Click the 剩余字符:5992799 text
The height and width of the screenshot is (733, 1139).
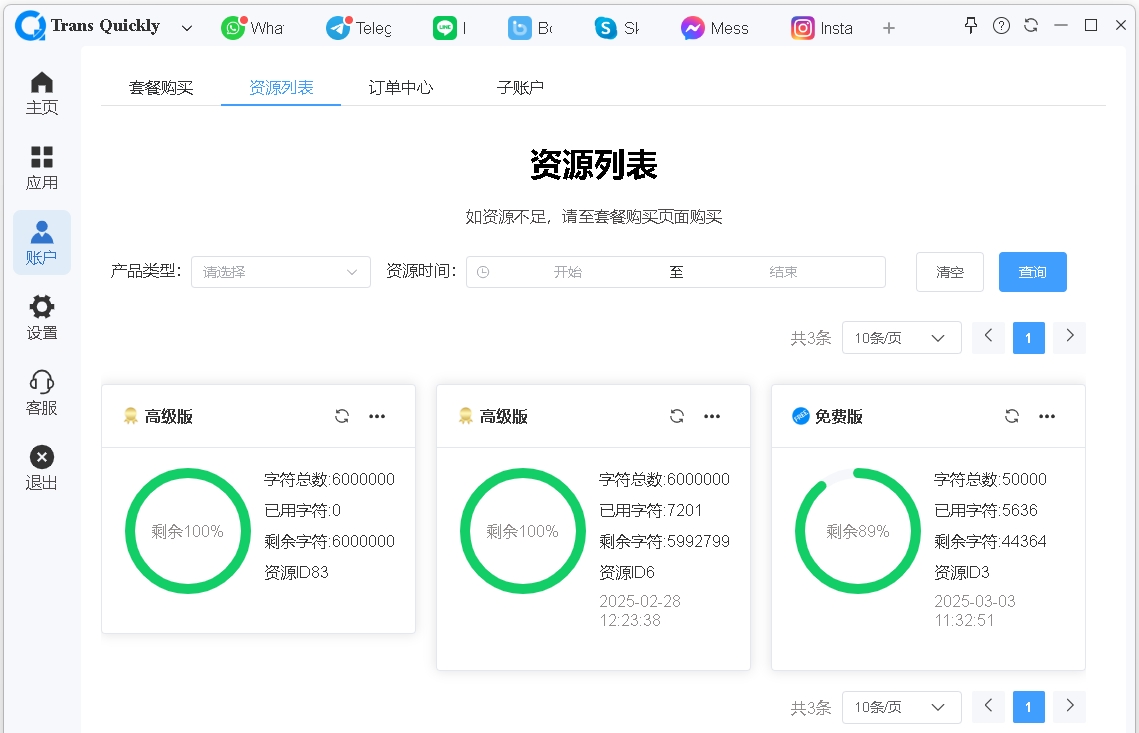coord(664,541)
